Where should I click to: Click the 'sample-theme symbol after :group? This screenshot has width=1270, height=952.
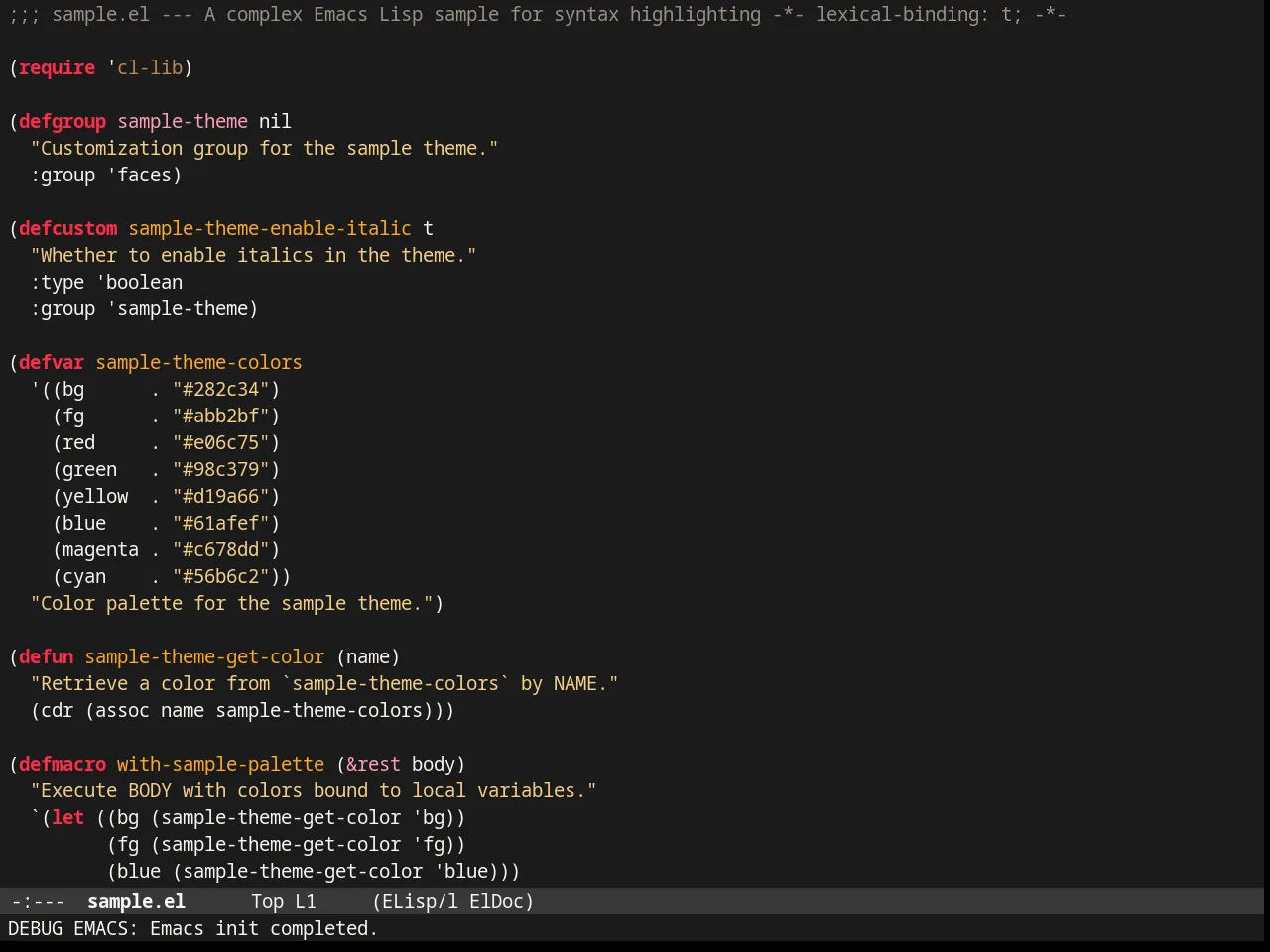point(178,308)
